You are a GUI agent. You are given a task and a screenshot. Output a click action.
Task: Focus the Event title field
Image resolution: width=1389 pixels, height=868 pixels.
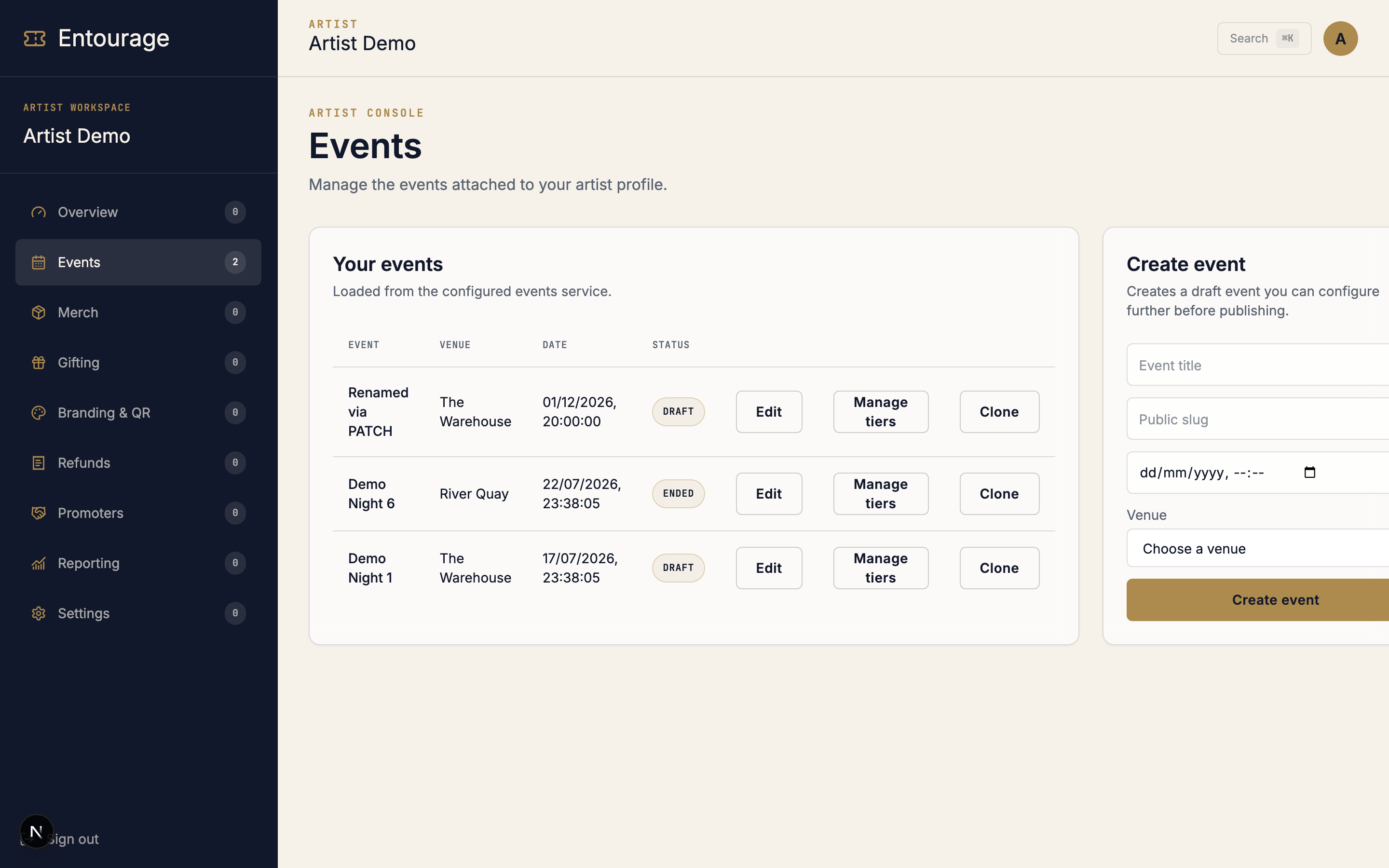click(x=1257, y=365)
